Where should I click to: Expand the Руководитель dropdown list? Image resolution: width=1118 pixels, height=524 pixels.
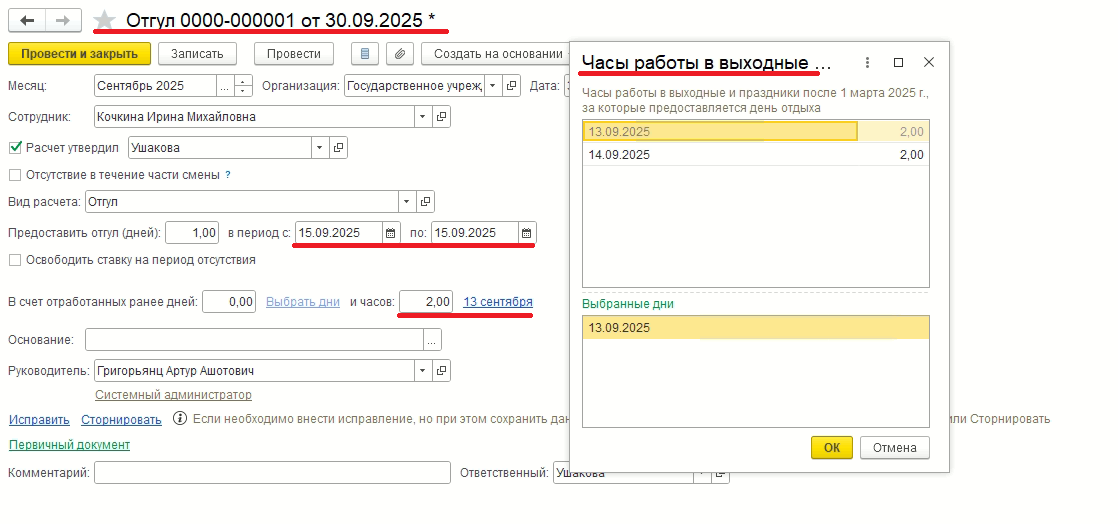tap(423, 371)
